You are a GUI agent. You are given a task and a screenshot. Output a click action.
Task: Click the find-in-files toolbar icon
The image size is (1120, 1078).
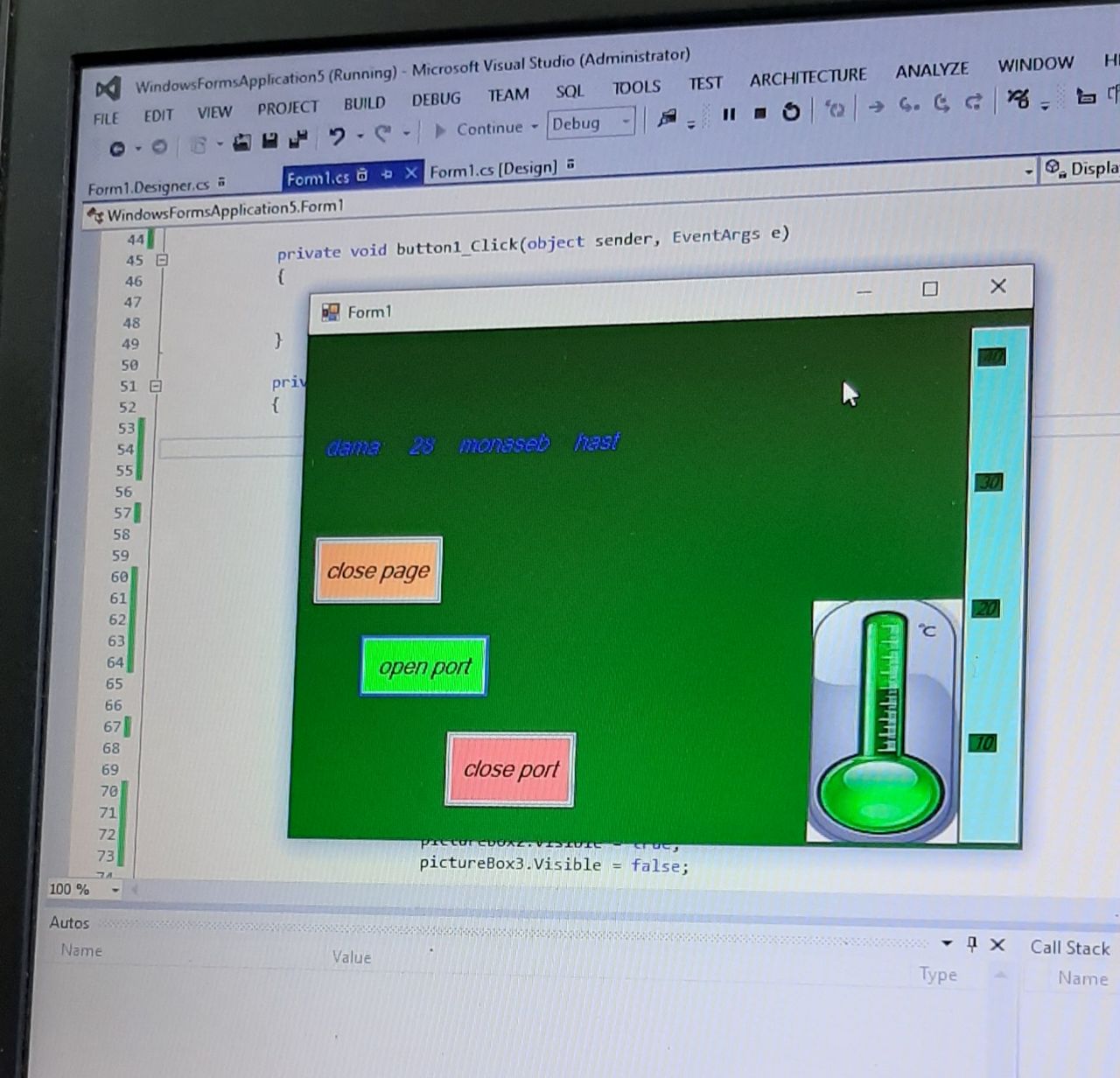[668, 117]
